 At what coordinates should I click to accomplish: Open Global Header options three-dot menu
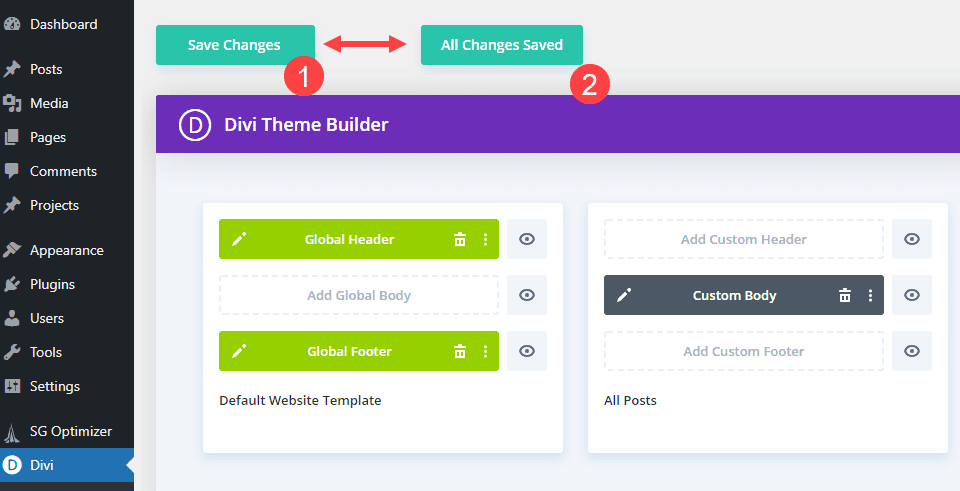tap(485, 239)
